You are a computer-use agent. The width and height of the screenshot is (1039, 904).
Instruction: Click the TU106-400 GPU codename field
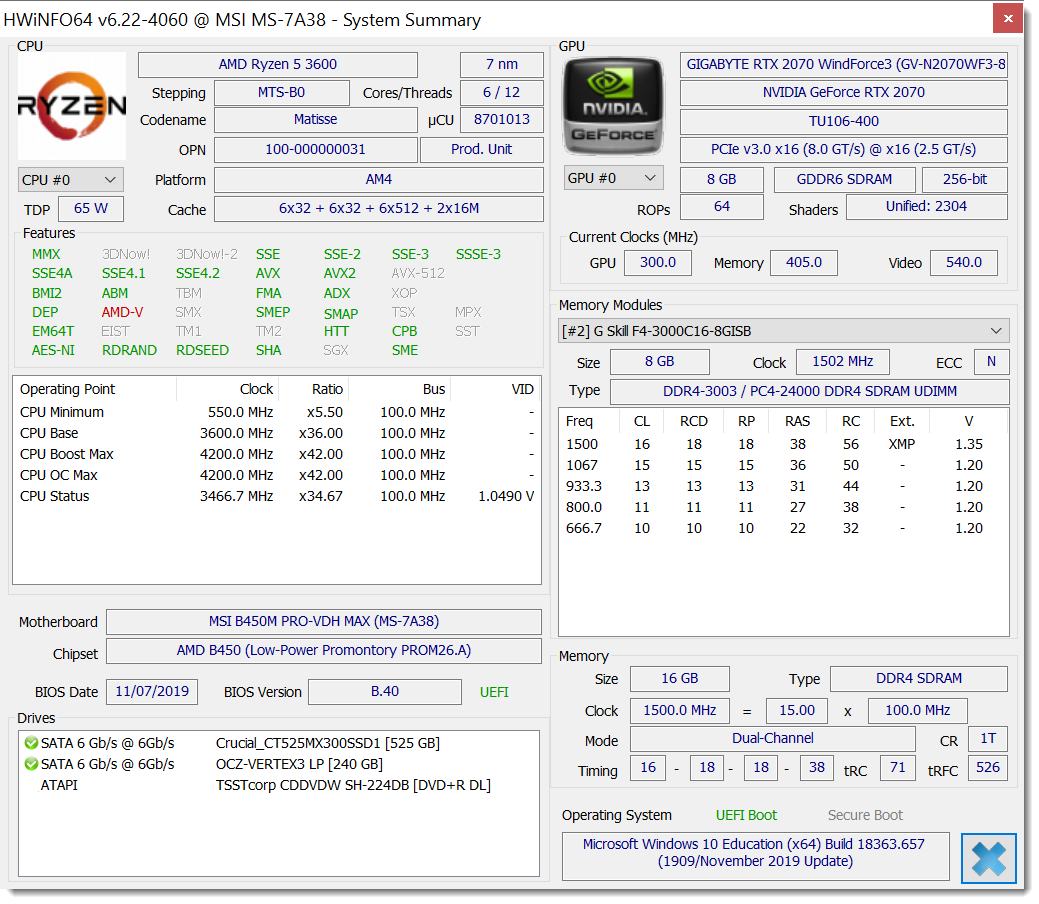coord(844,122)
